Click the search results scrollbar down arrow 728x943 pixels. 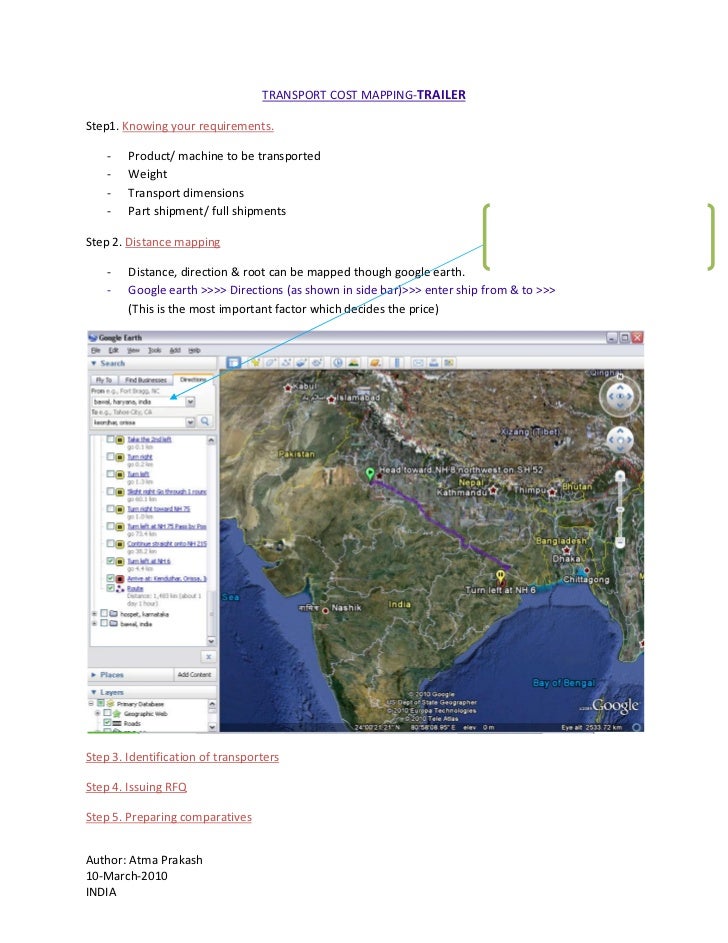[x=211, y=641]
